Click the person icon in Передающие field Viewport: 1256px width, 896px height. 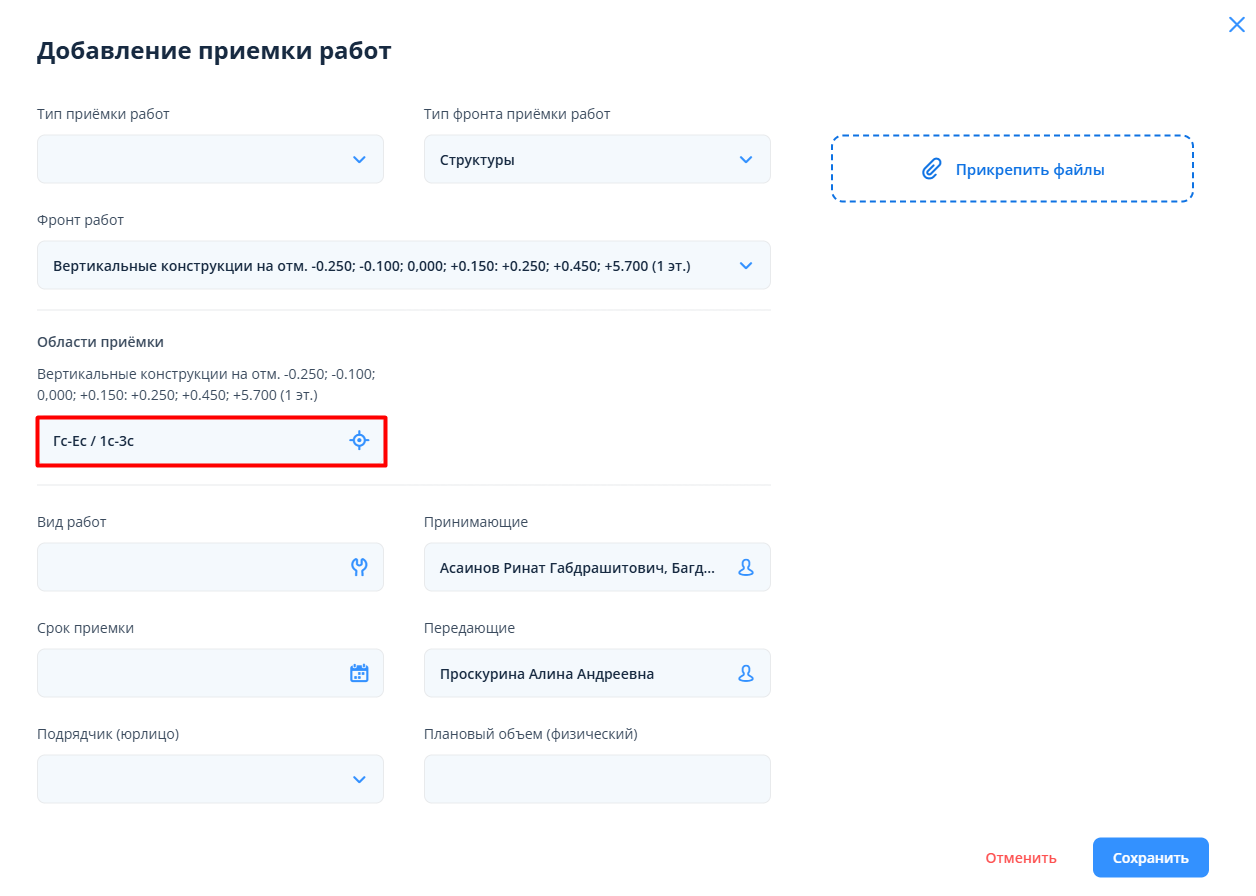(x=745, y=673)
